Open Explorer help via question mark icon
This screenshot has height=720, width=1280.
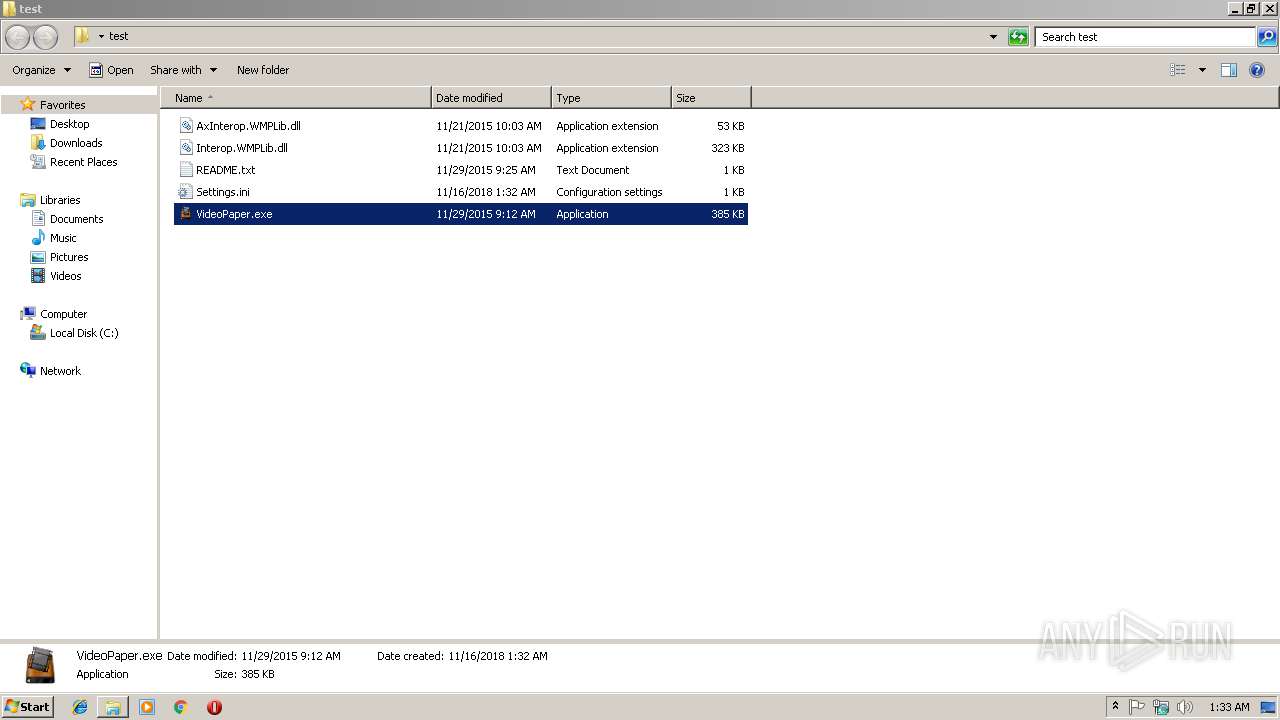(x=1257, y=70)
